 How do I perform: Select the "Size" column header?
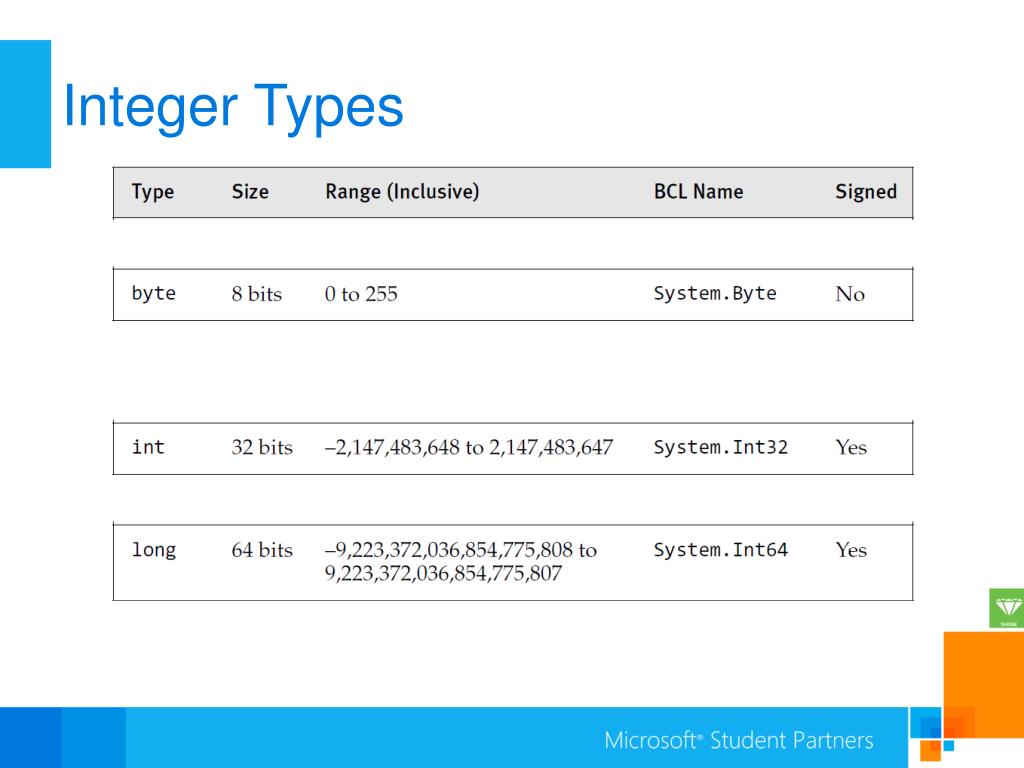tap(250, 191)
